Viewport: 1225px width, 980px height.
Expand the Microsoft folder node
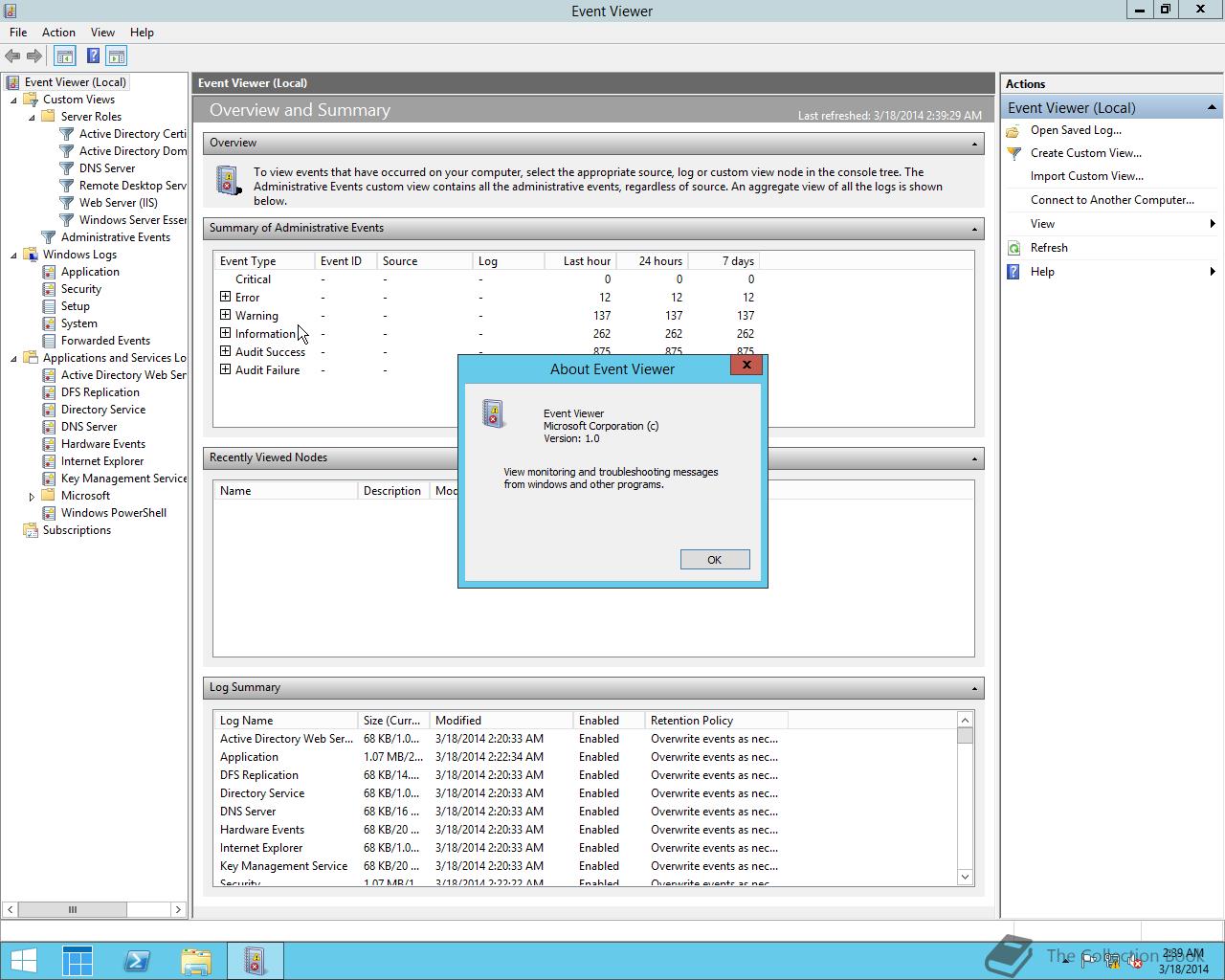coord(32,497)
